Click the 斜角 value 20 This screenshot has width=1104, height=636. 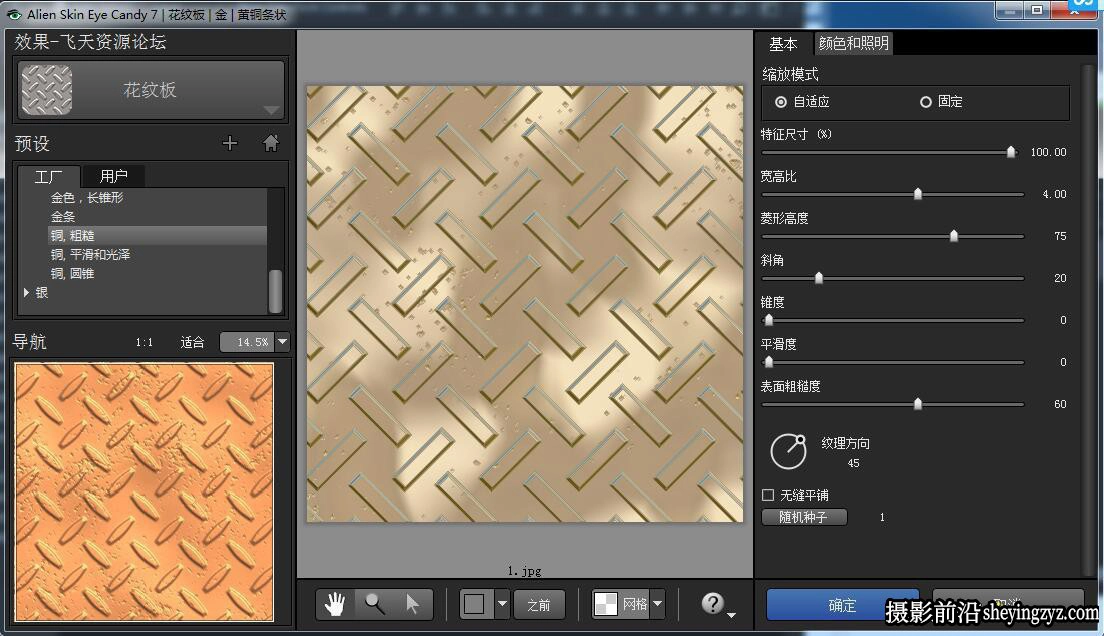point(1060,278)
